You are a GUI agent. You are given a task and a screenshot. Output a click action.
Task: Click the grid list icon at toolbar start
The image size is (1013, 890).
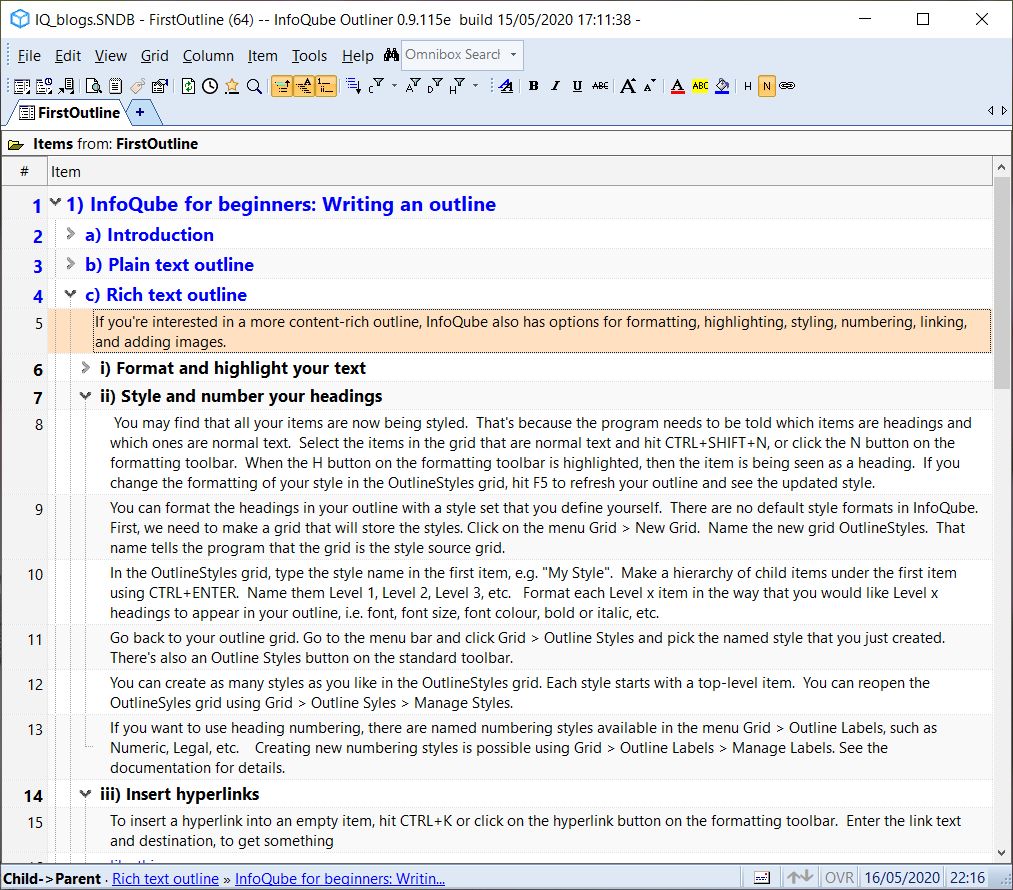[22, 86]
